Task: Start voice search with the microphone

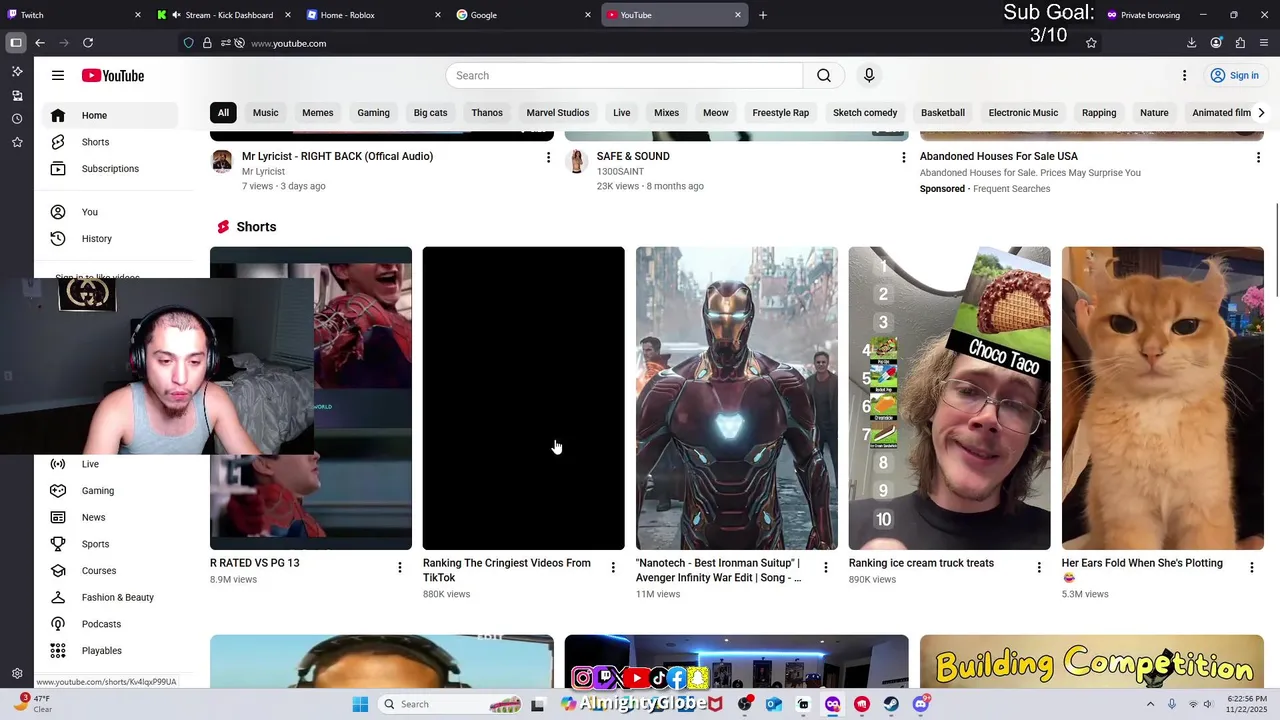Action: tap(869, 75)
